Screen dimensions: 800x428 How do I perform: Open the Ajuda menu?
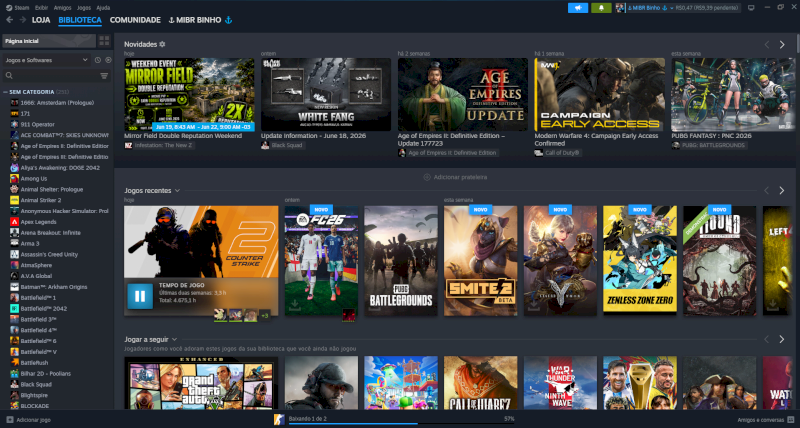(103, 8)
